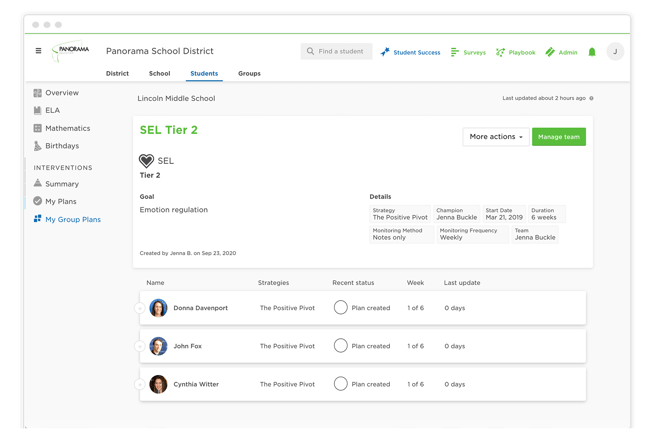Viewport: 654px width, 448px height.
Task: Click the SEL heart icon
Action: [146, 161]
